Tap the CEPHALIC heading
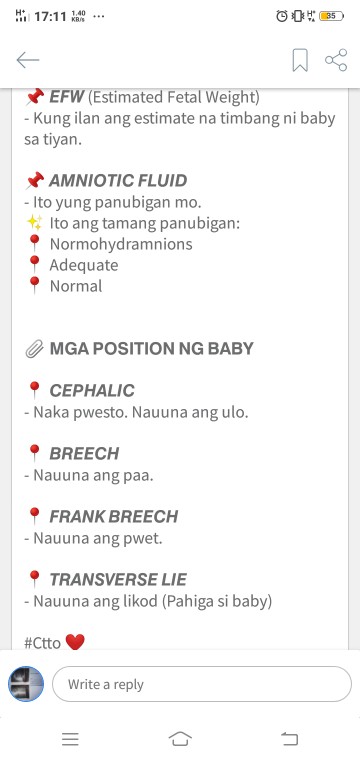This screenshot has height=760, width=360. pos(92,390)
